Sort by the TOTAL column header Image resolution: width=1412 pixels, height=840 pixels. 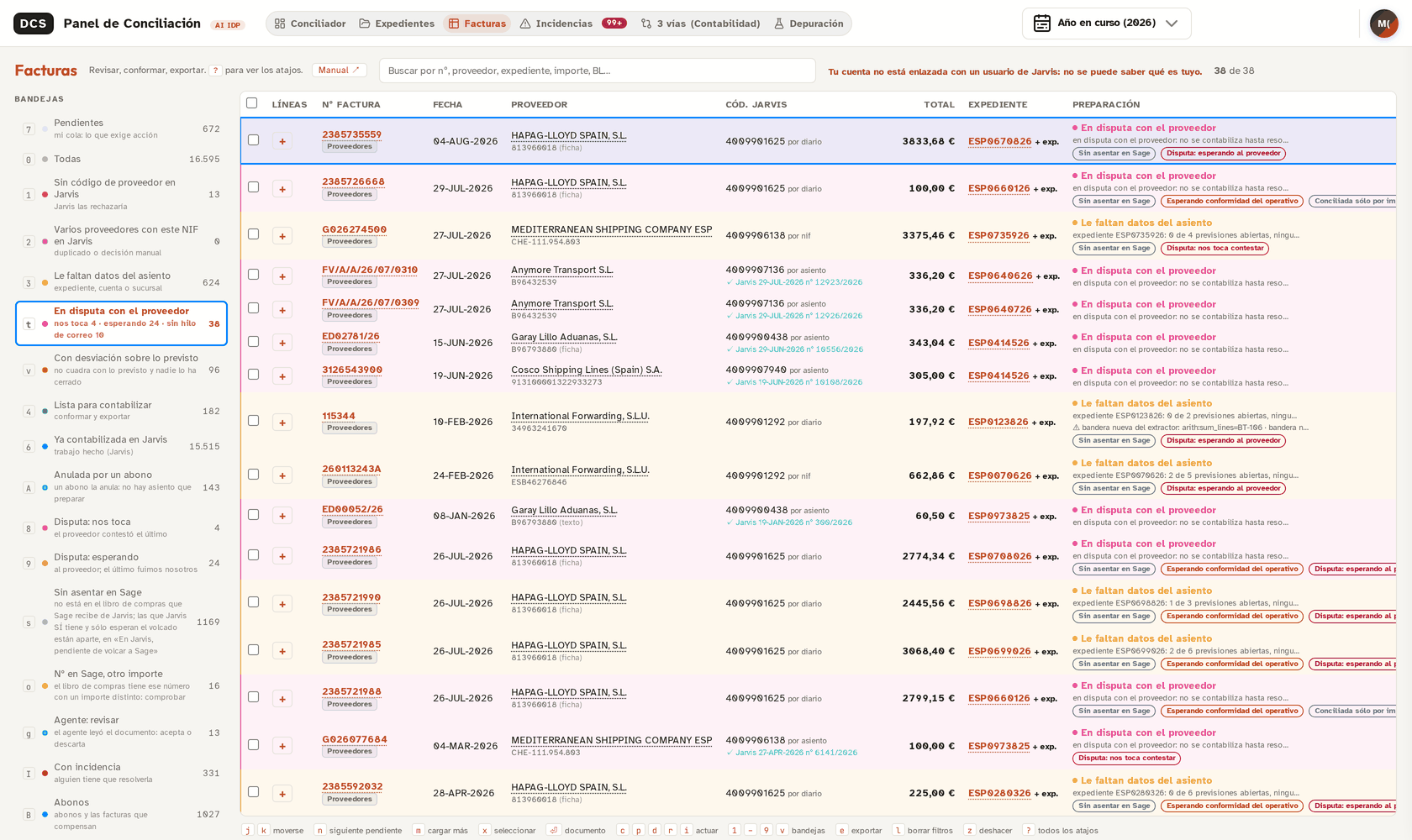tap(939, 105)
